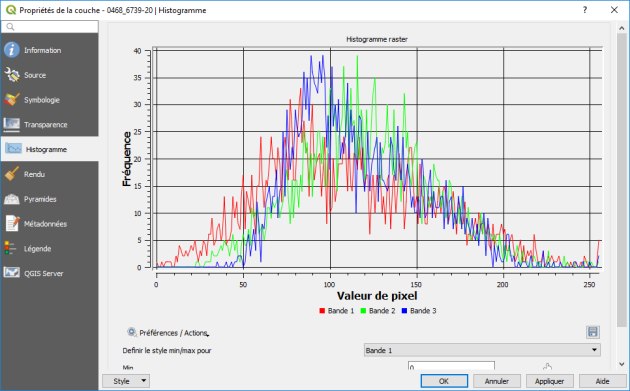Close the layer properties dialog
The image size is (630, 391).
tap(614, 10)
